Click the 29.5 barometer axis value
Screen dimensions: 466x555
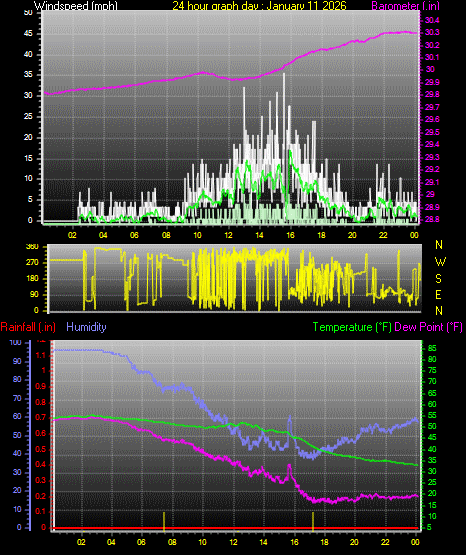[x=432, y=132]
